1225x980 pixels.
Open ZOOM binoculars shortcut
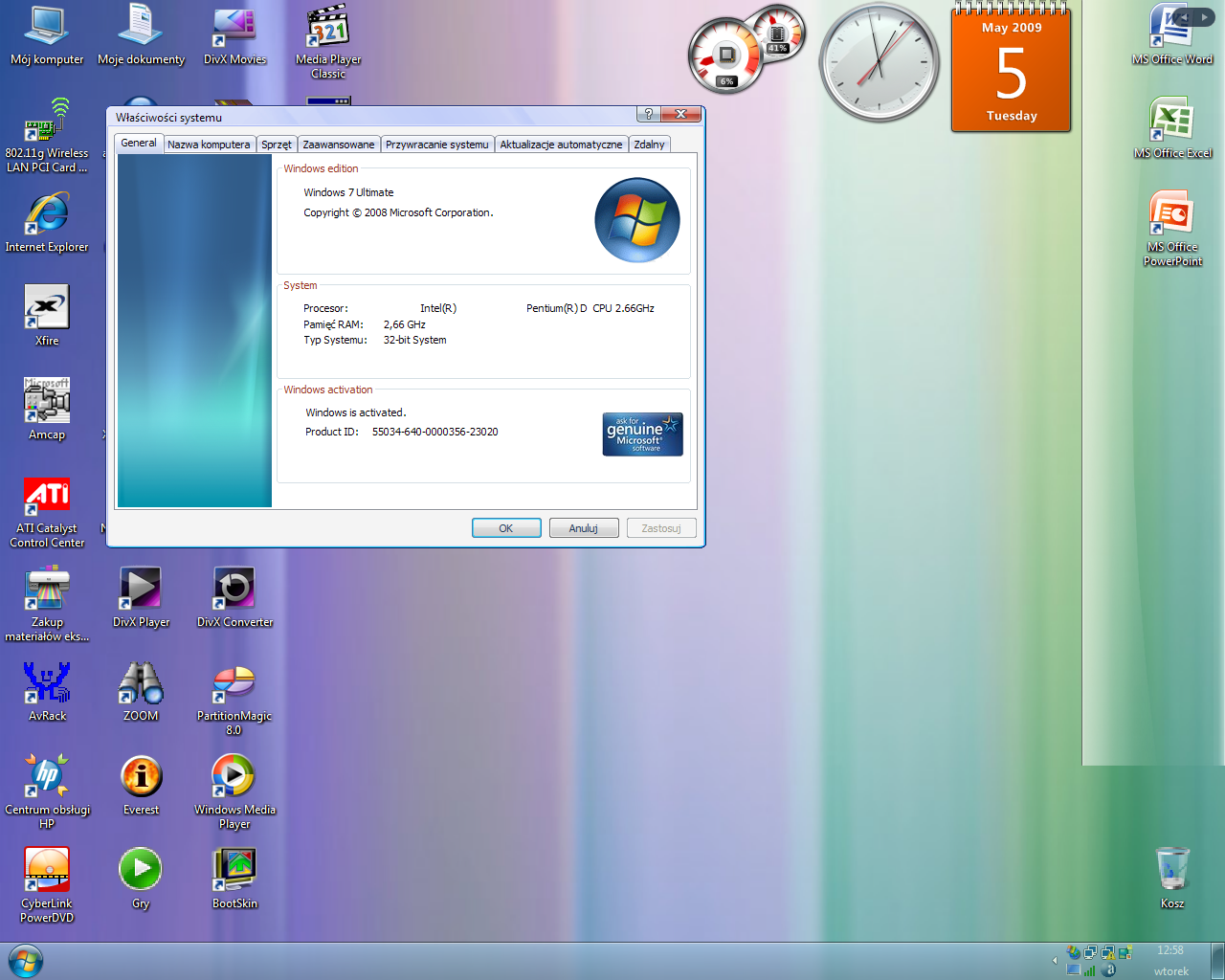[x=141, y=691]
